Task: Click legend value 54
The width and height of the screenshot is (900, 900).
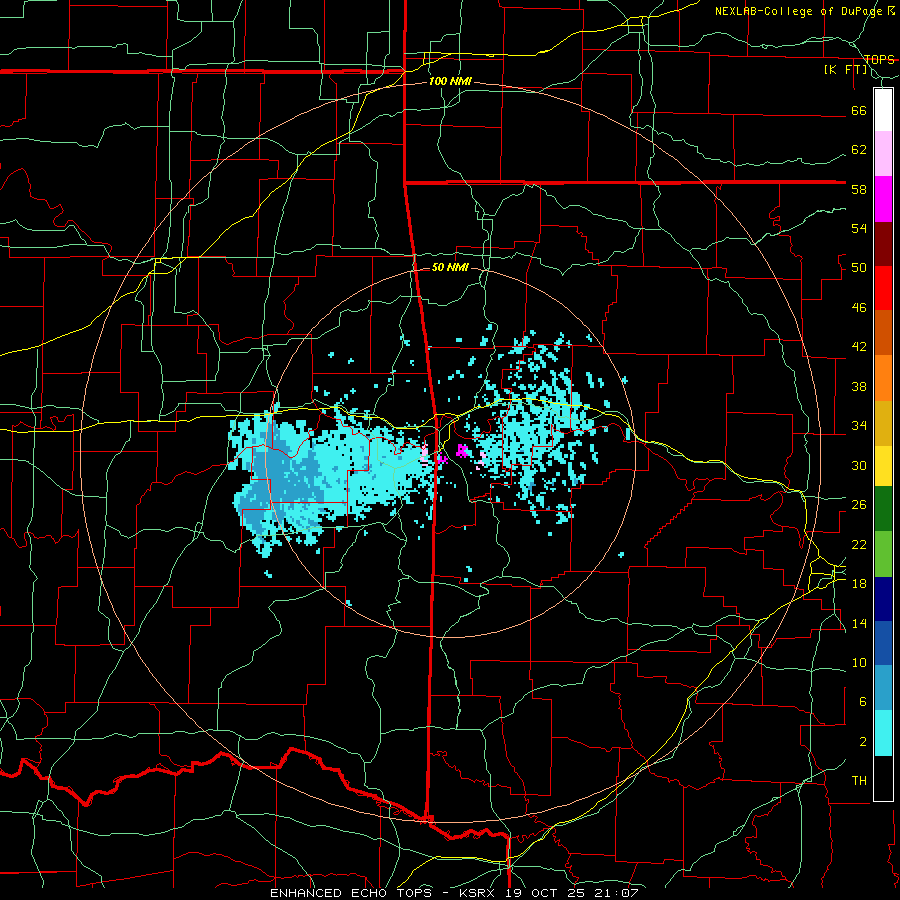Action: point(859,228)
